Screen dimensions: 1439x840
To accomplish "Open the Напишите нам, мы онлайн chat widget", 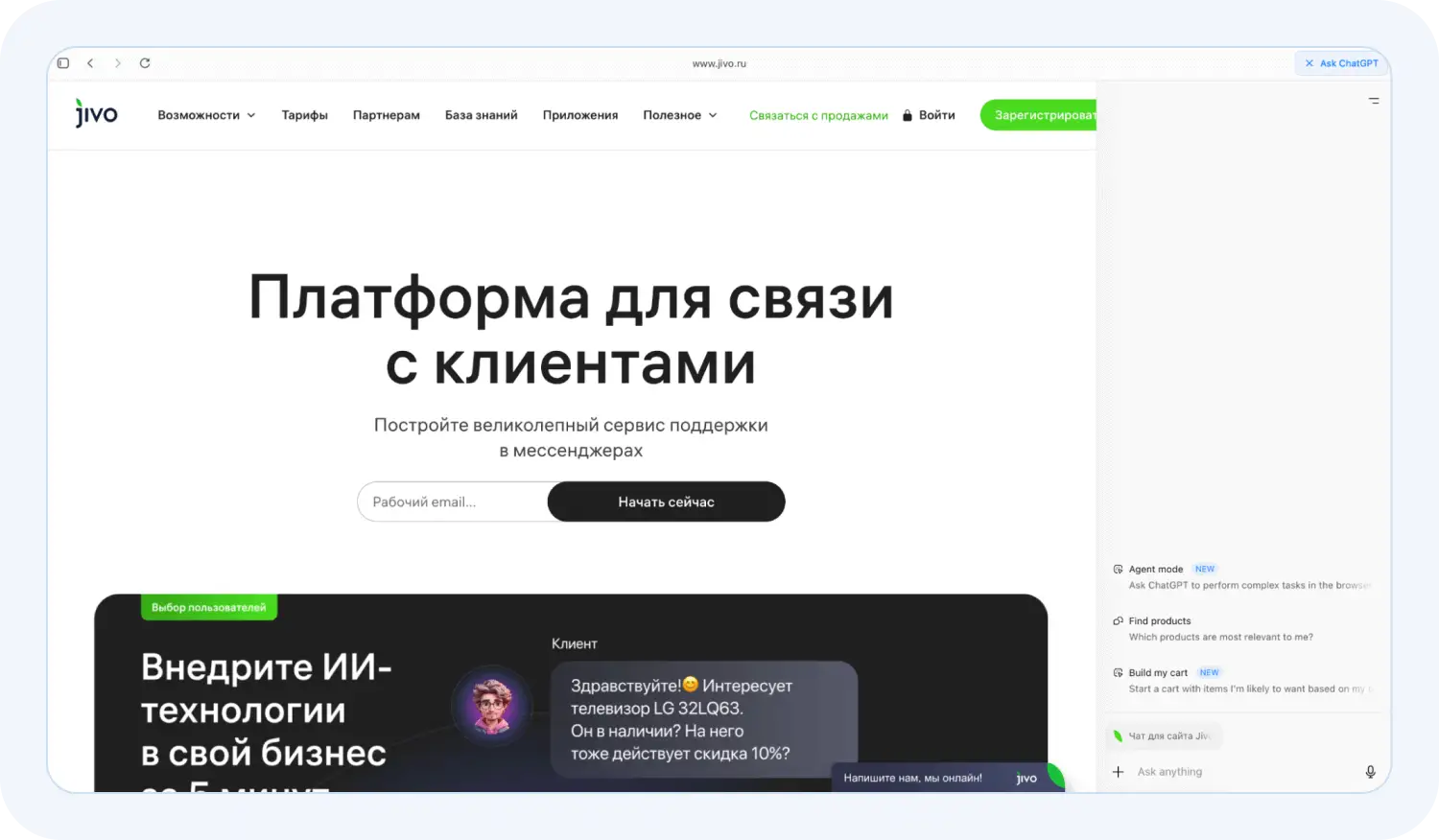I will coord(947,778).
